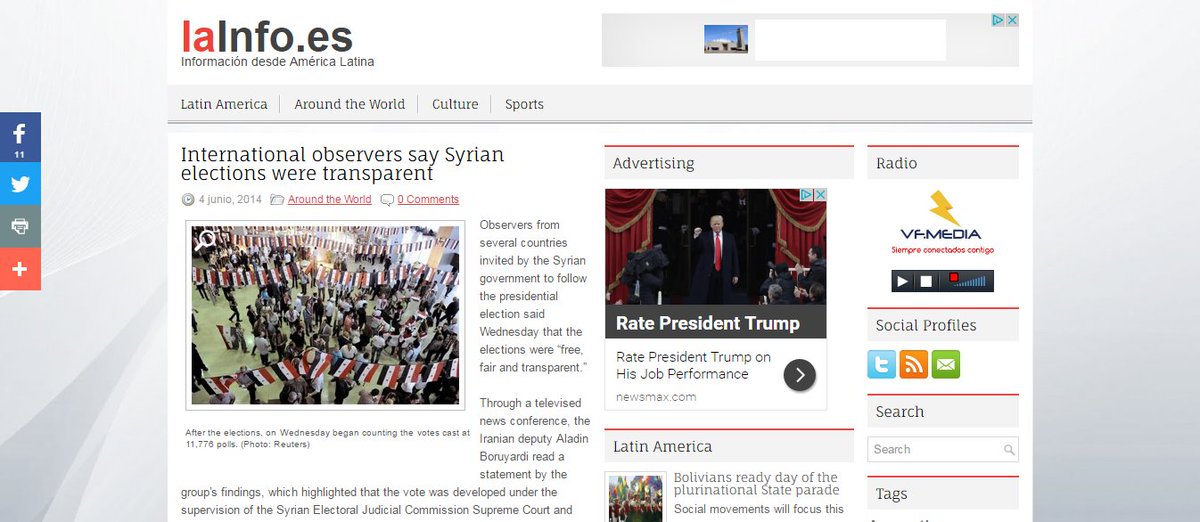Stop the radio player
Screen dimensions: 1200x522
click(926, 281)
